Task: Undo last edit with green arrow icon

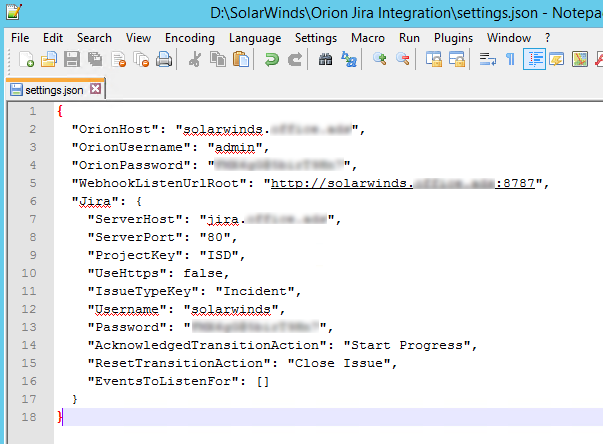Action: point(272,60)
